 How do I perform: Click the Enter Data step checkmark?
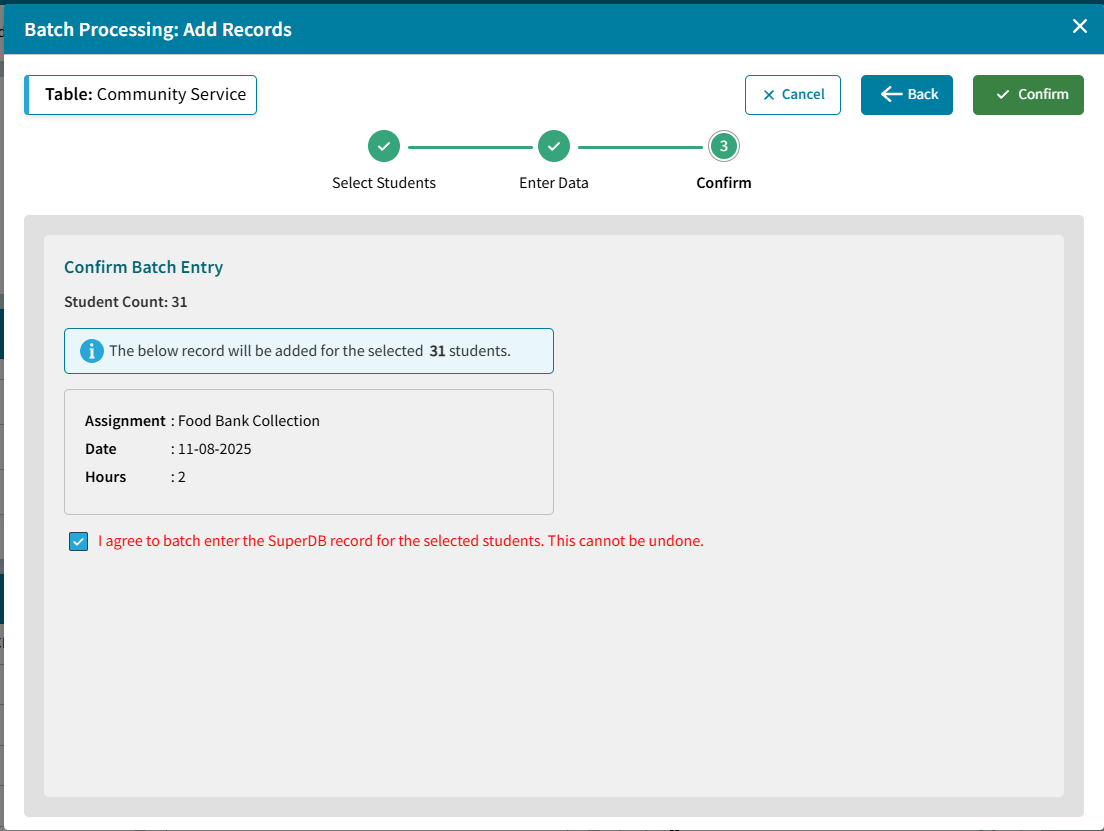[x=554, y=146]
